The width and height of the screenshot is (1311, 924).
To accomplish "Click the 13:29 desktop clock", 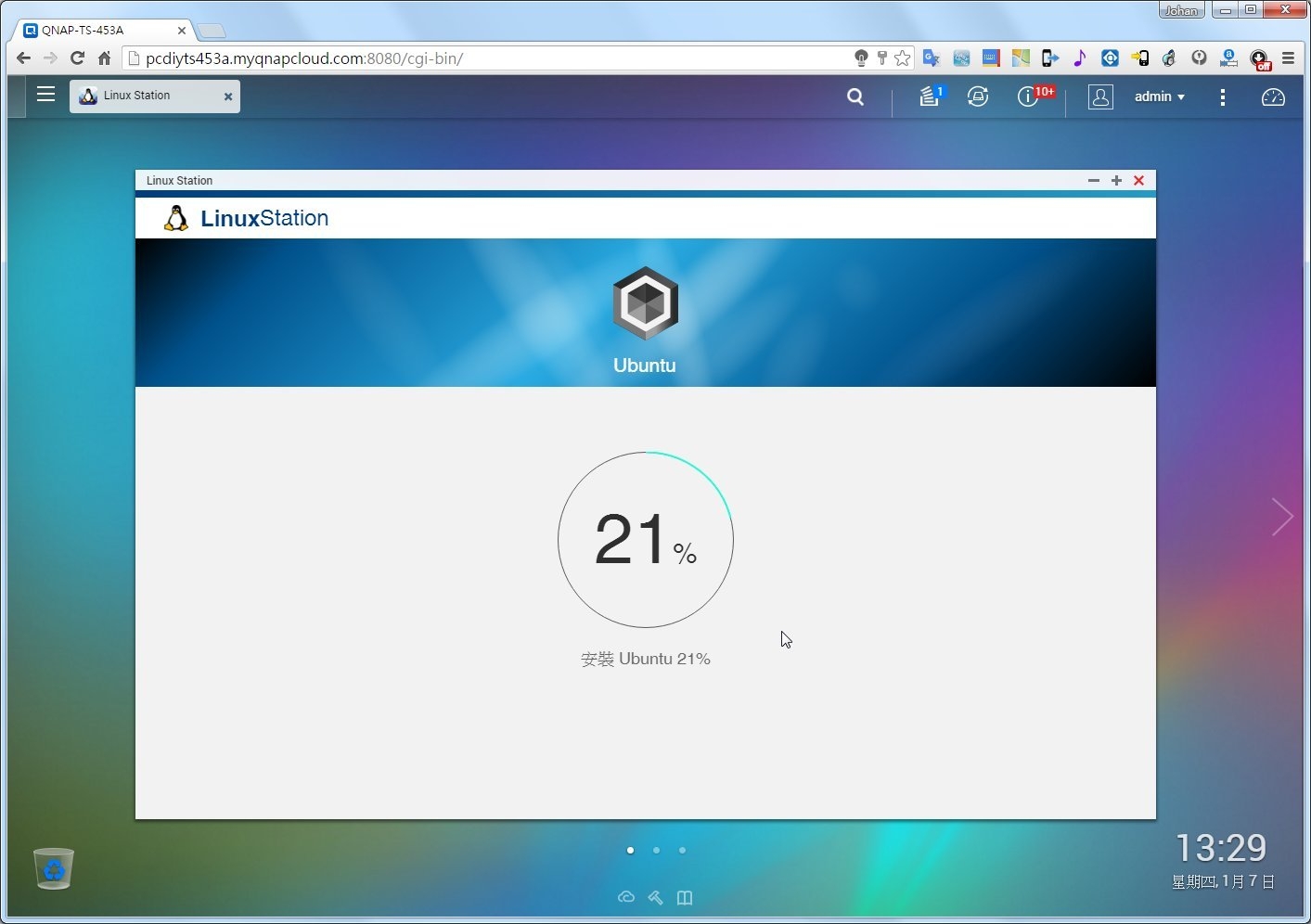I will (1221, 848).
